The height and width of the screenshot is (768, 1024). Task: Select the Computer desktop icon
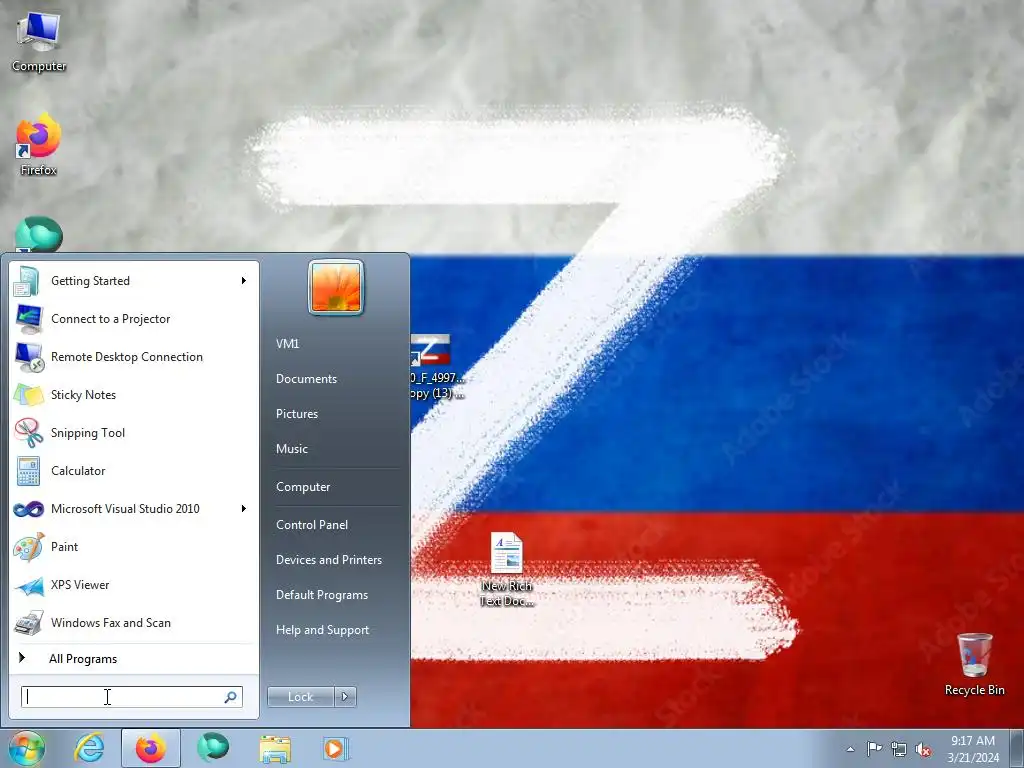coord(38,40)
